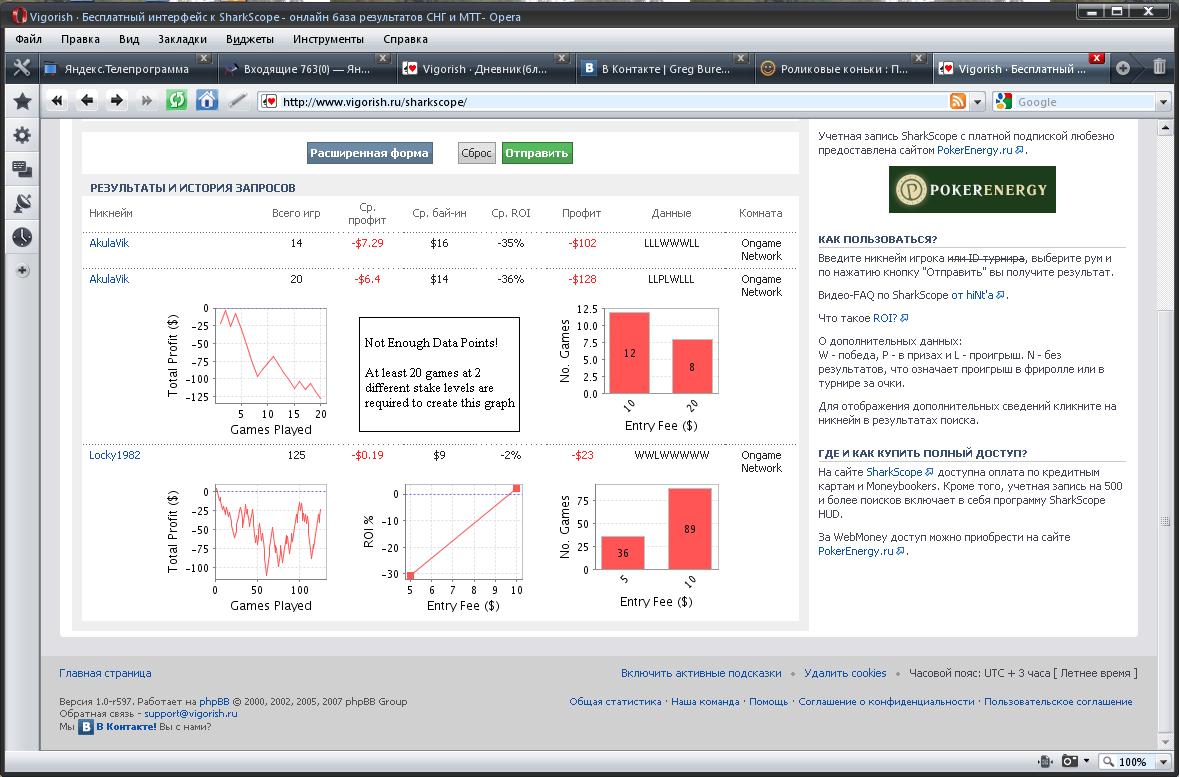The image size is (1179, 777).
Task: Click in the Google search field
Action: [1084, 102]
